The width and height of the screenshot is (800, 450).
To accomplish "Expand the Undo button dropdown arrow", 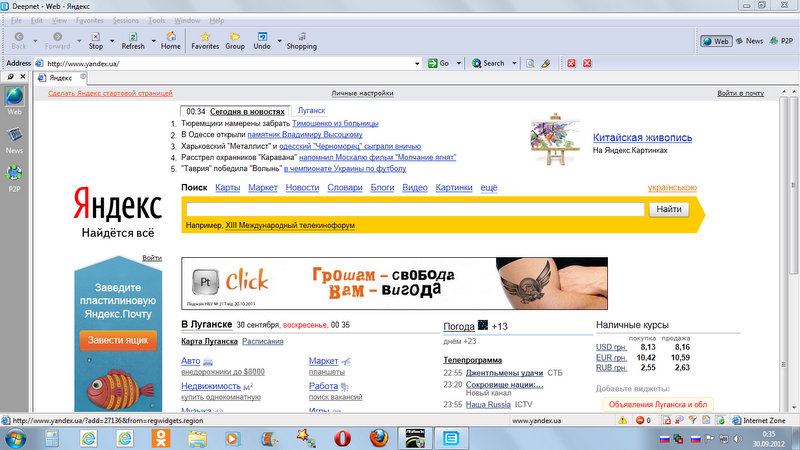I will [279, 40].
